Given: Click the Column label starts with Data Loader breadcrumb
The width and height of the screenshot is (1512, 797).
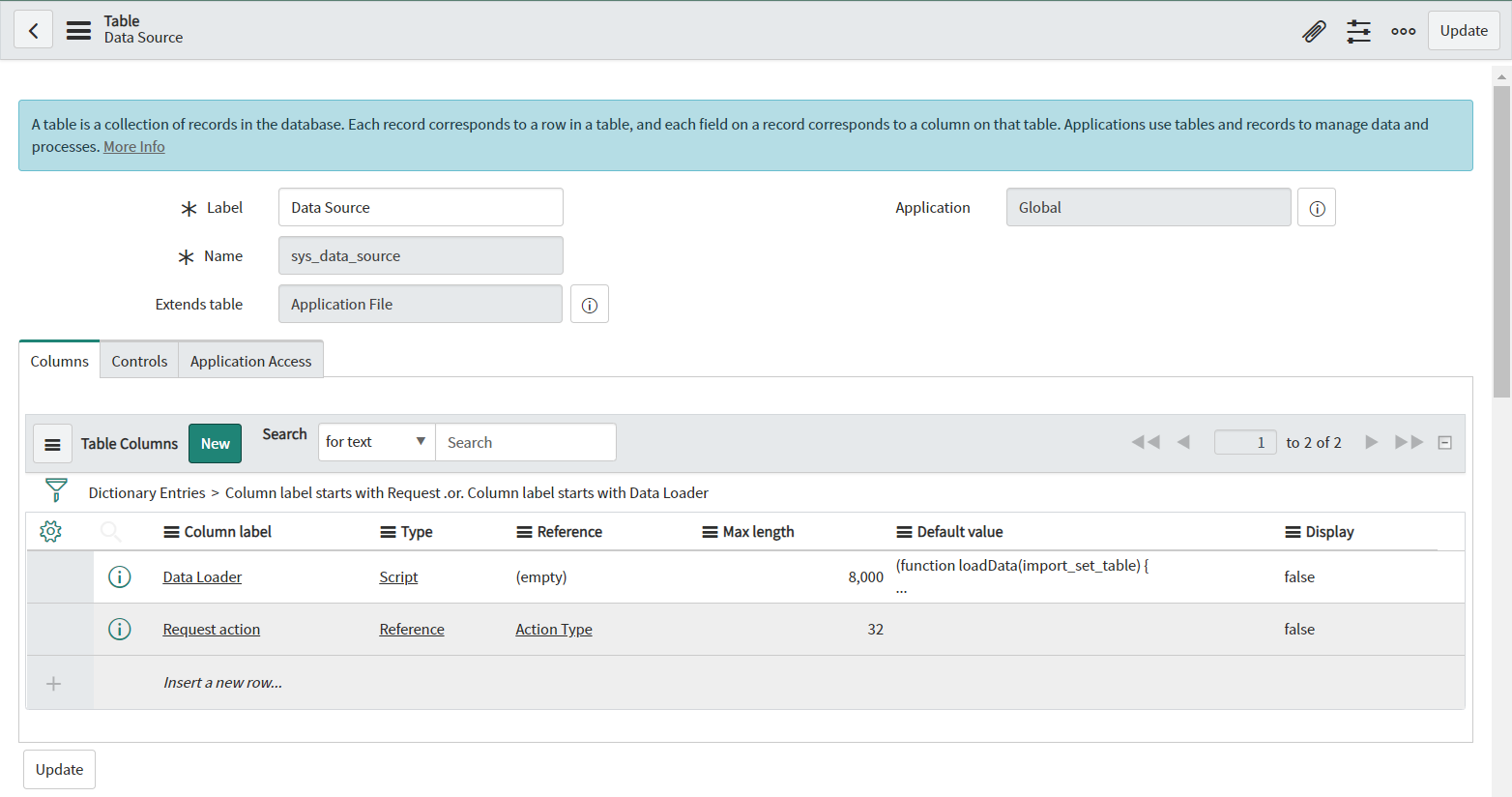Looking at the screenshot, I should pos(588,493).
